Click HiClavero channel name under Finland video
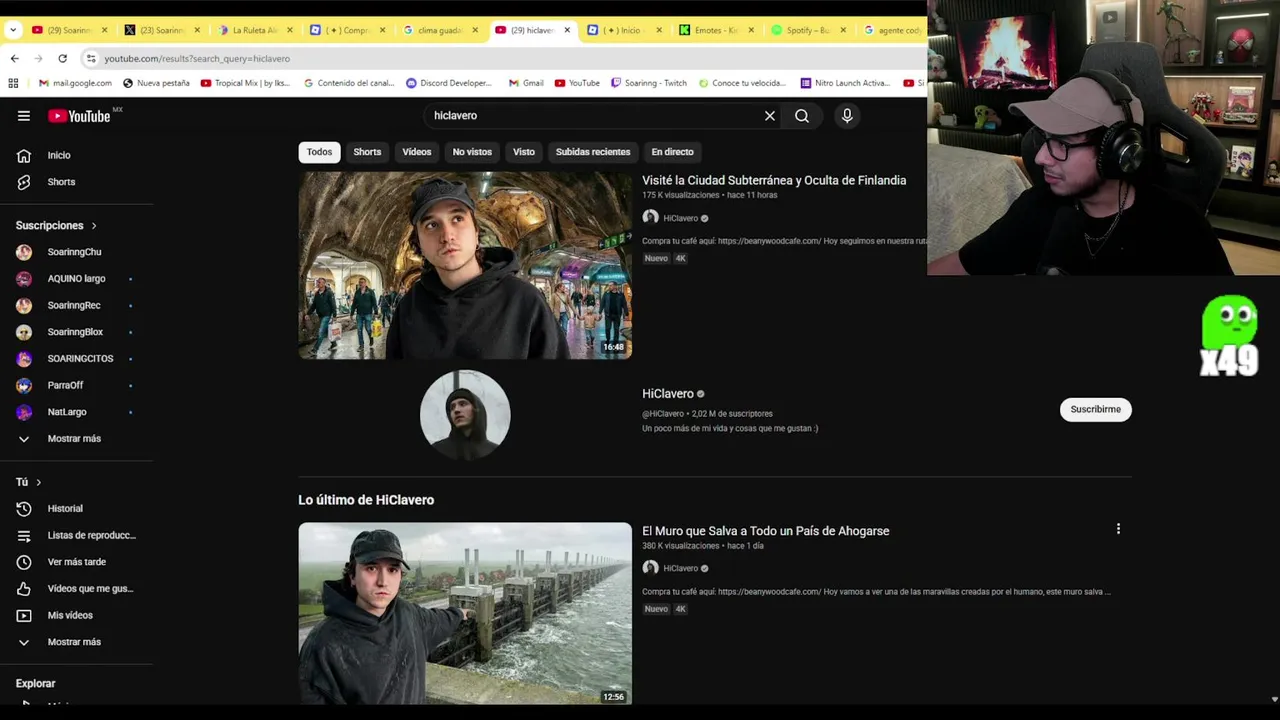Screen dimensions: 1280x720 coord(681,218)
